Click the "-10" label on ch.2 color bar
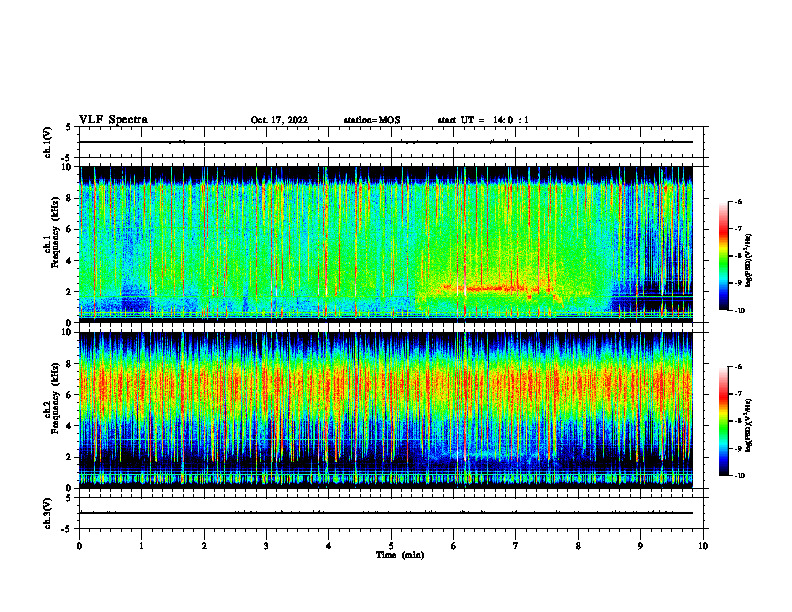 tap(739, 476)
